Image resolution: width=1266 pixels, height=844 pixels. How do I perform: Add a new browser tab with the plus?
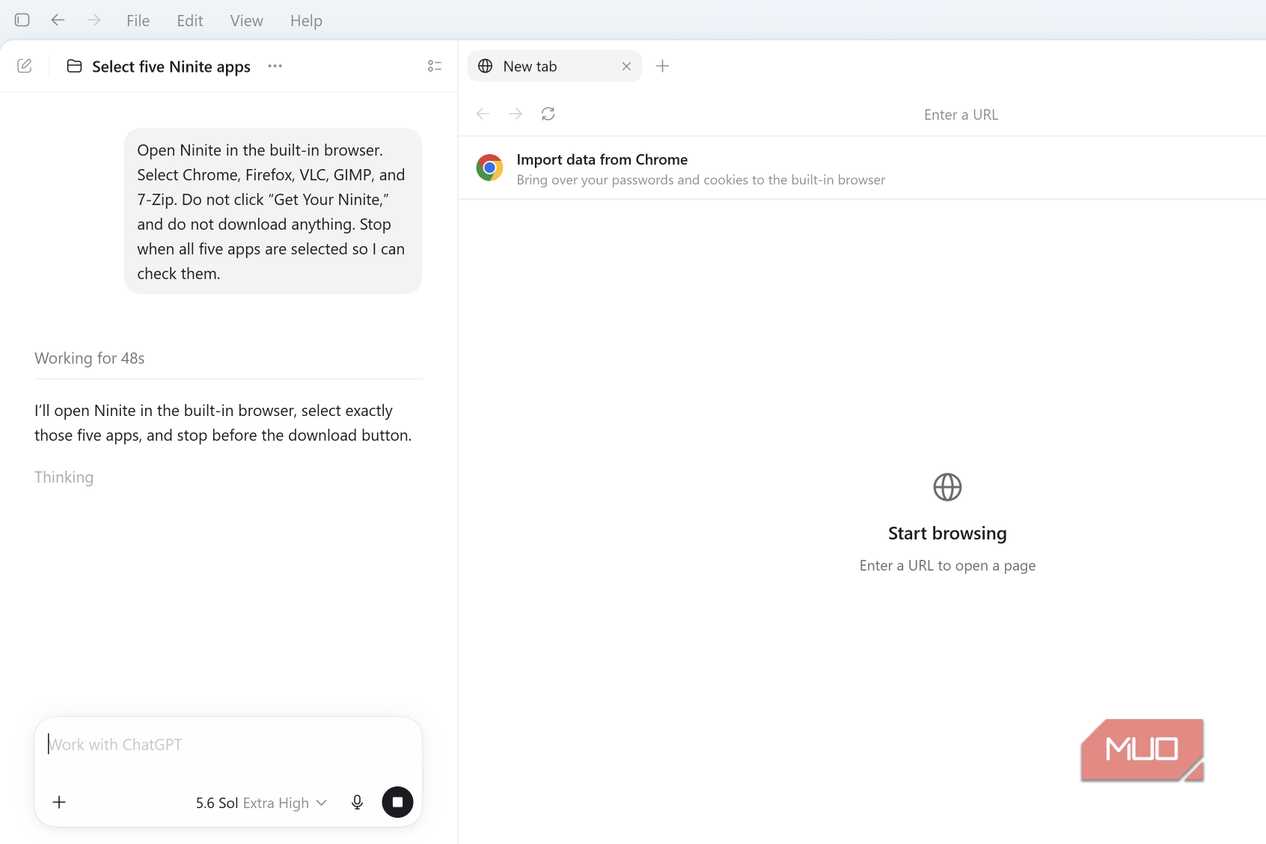pyautogui.click(x=662, y=66)
